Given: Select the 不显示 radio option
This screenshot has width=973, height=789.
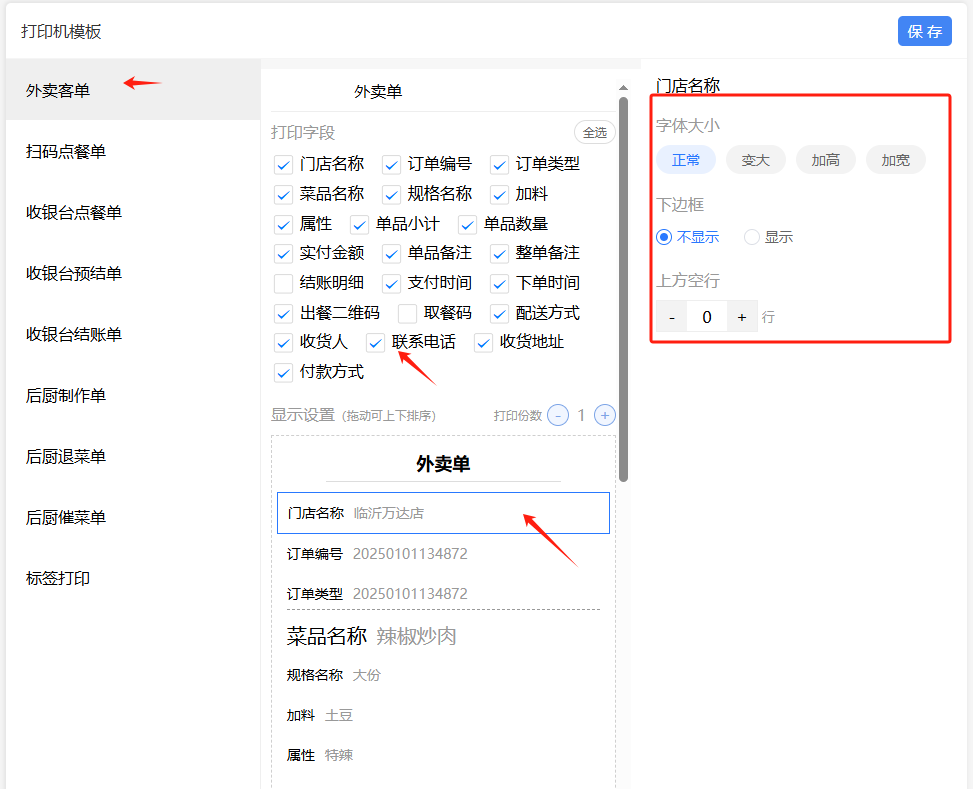Looking at the screenshot, I should (x=664, y=237).
